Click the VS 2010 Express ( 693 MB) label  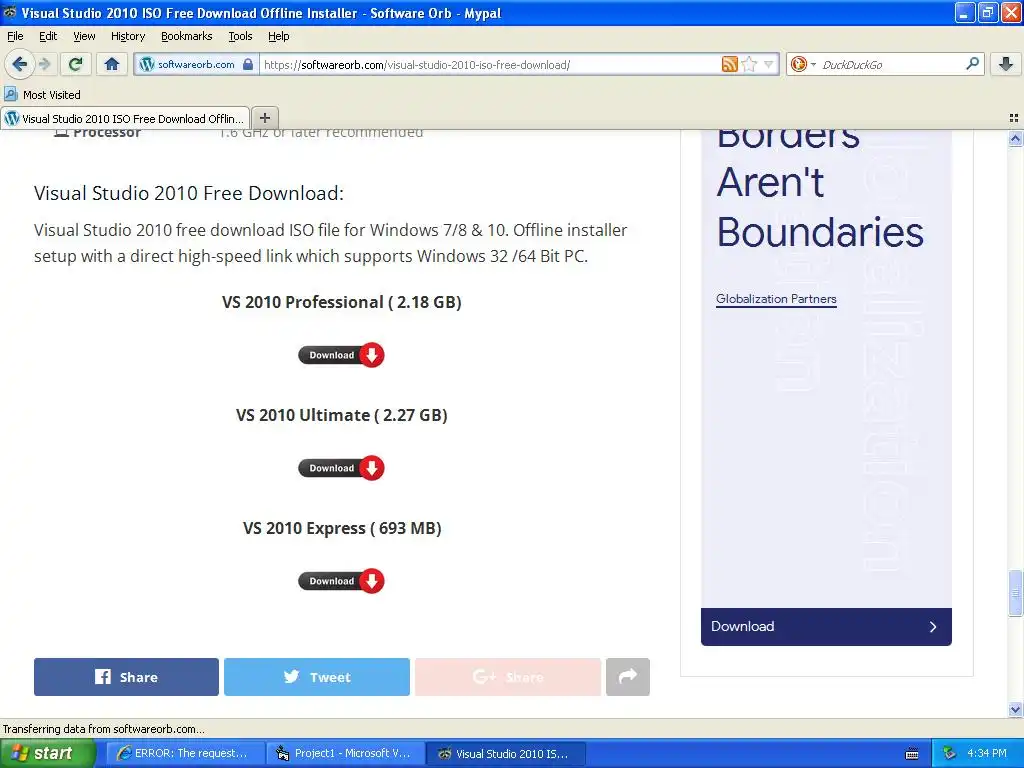click(342, 528)
